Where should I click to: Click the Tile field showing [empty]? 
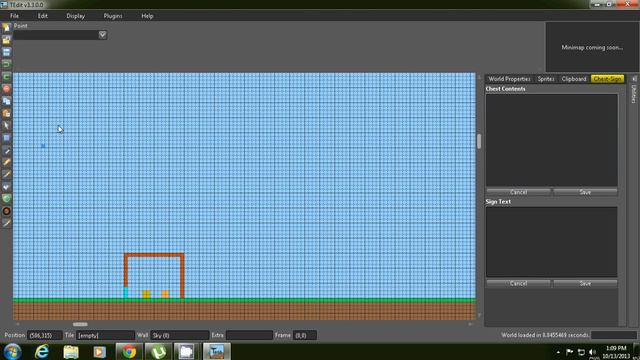tap(105, 335)
